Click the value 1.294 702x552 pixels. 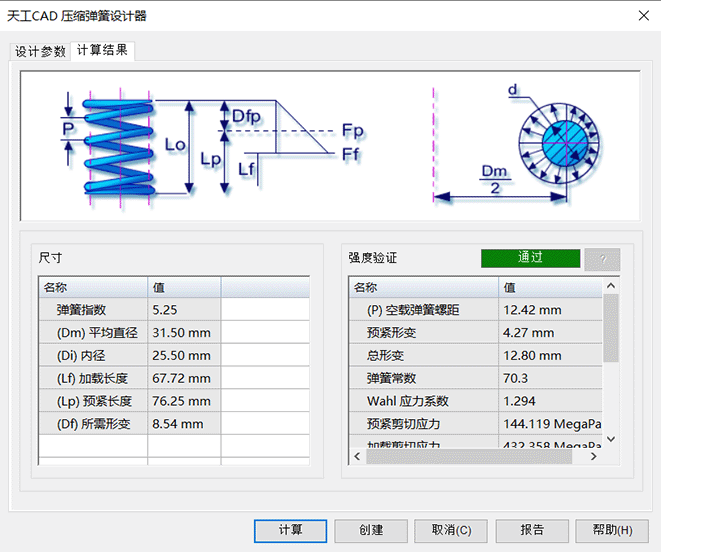click(x=519, y=401)
